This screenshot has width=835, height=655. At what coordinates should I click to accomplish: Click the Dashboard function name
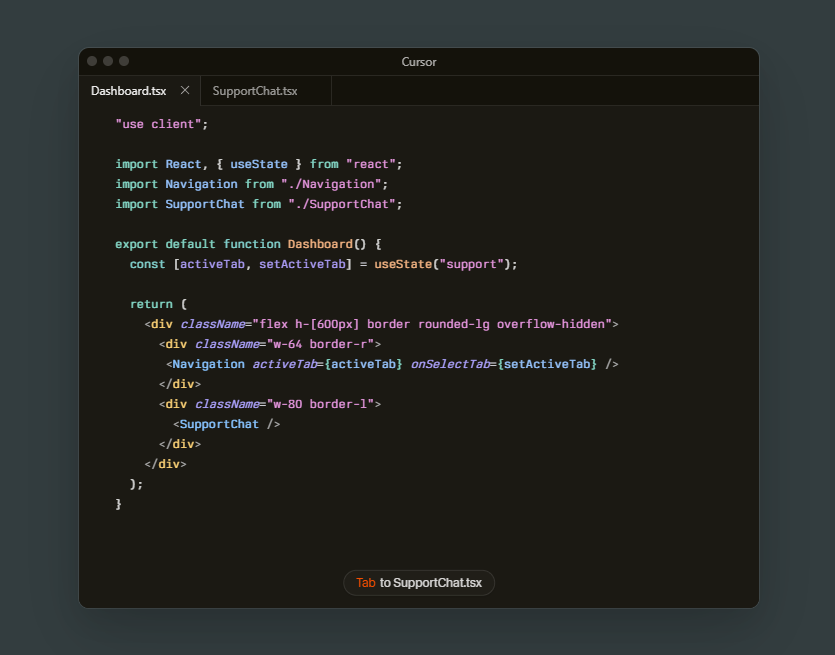pos(320,244)
